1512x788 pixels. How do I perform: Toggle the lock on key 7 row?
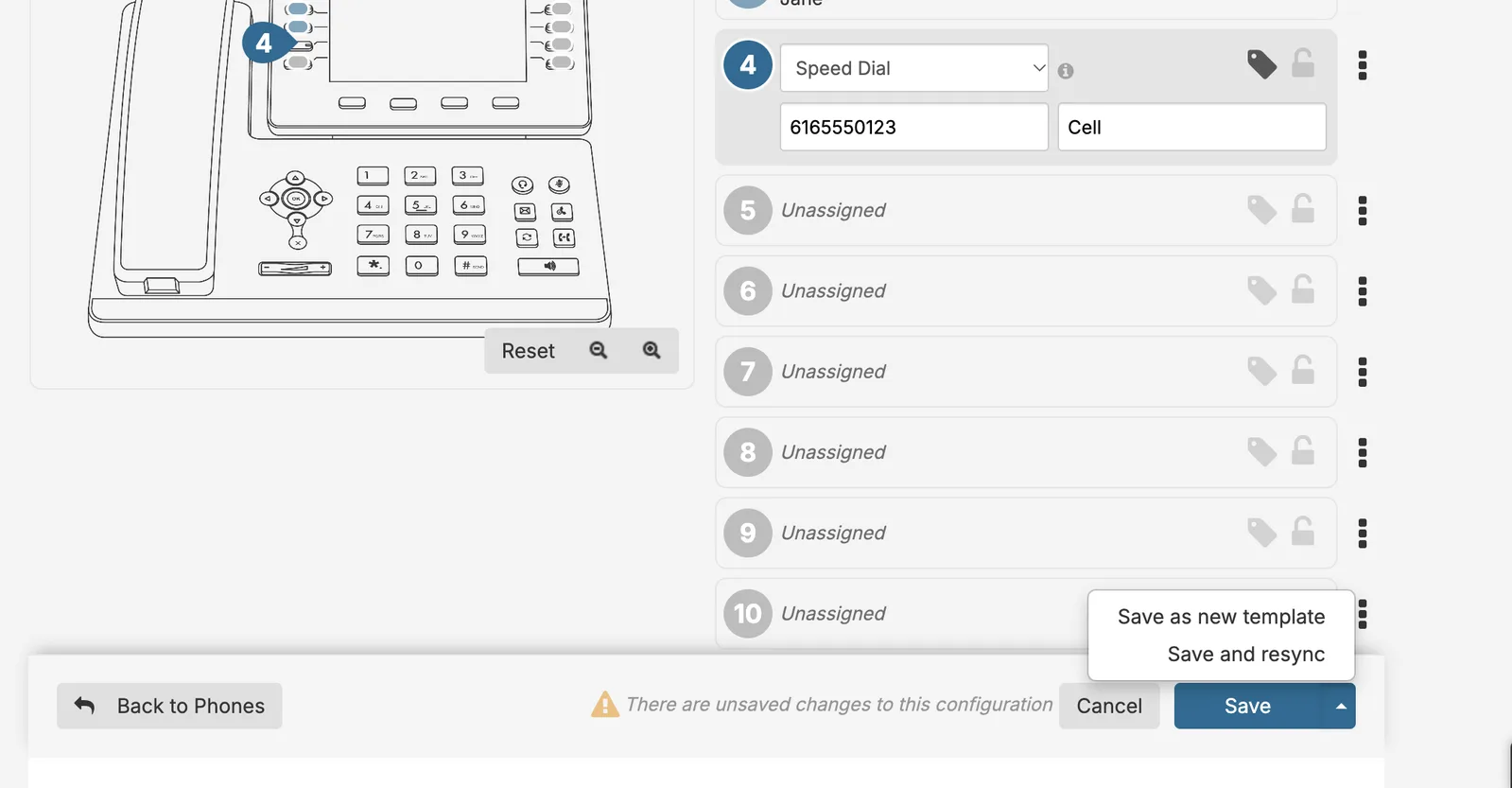pos(1303,370)
